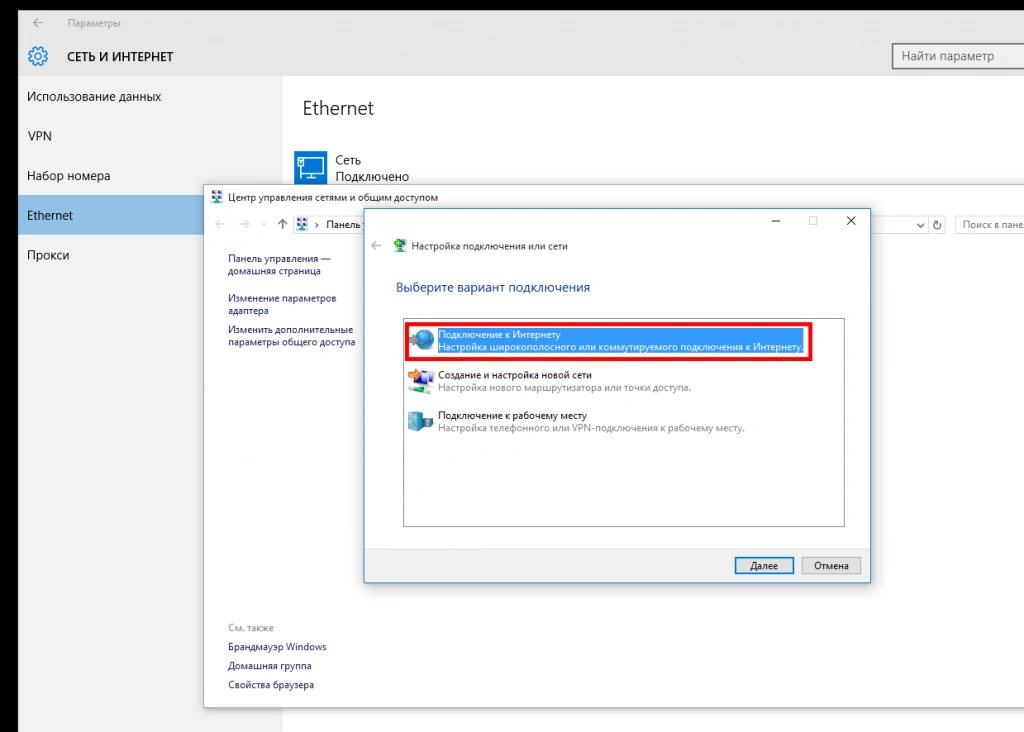This screenshot has width=1024, height=732.
Task: Click the Создание и настройка новой сети icon
Action: point(420,381)
